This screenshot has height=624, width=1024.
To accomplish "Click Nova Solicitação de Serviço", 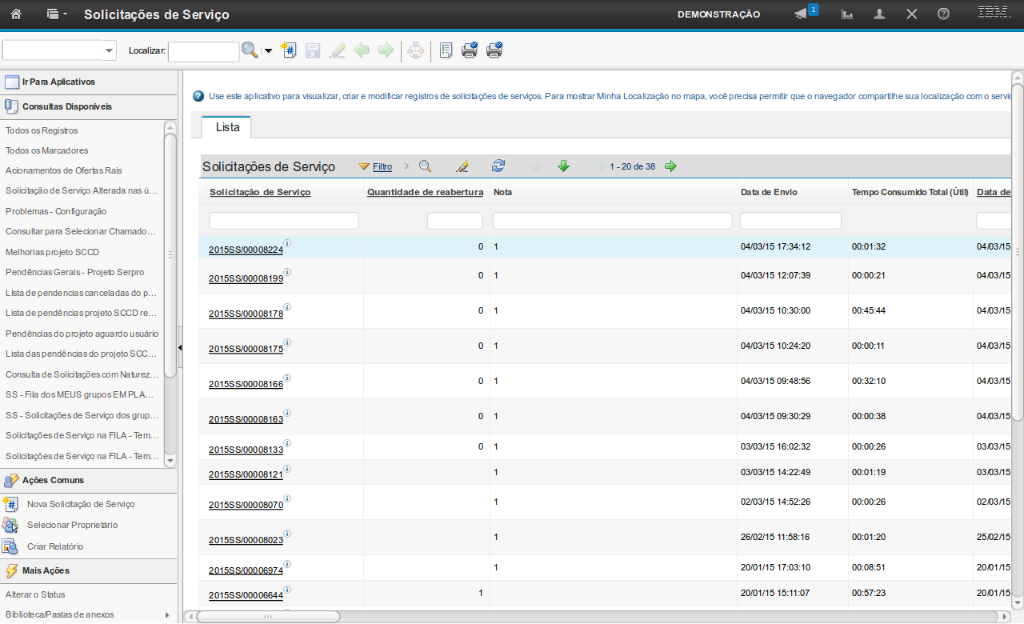I will click(x=80, y=504).
